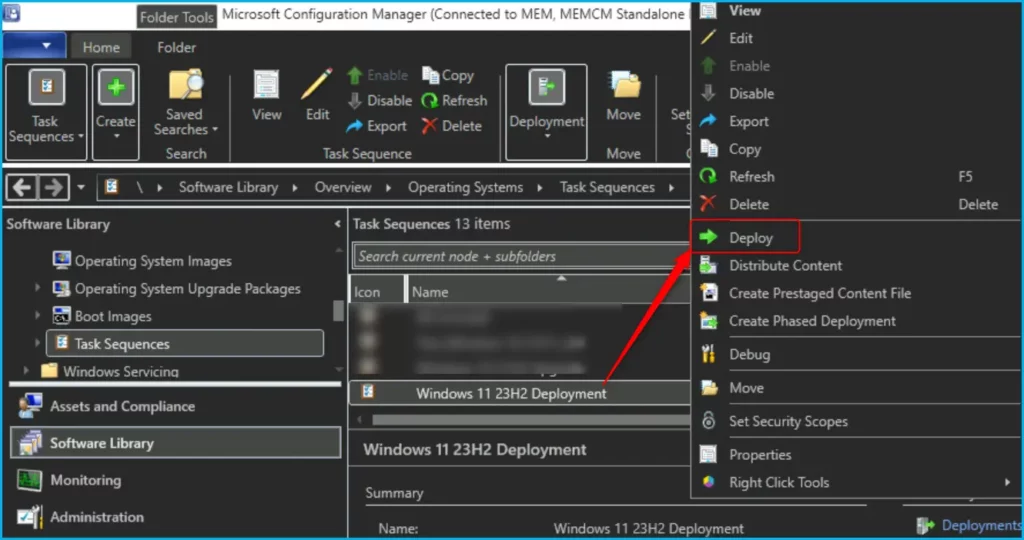Choose Create Prestaged Content File
Image resolution: width=1024 pixels, height=540 pixels.
pyautogui.click(x=820, y=293)
